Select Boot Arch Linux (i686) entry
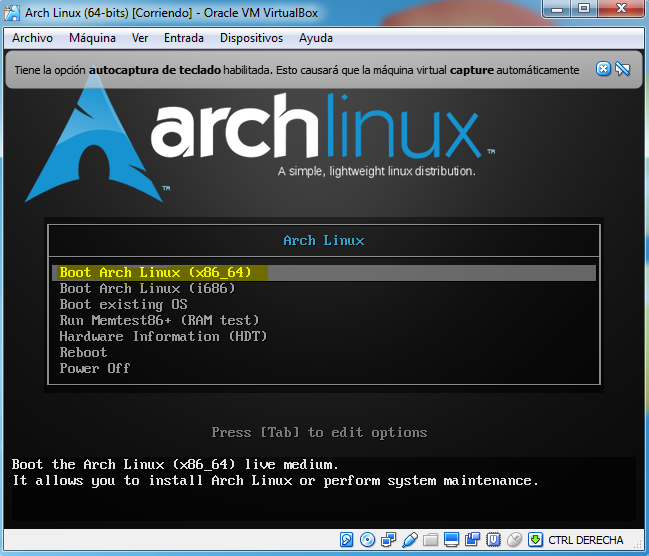 point(147,288)
